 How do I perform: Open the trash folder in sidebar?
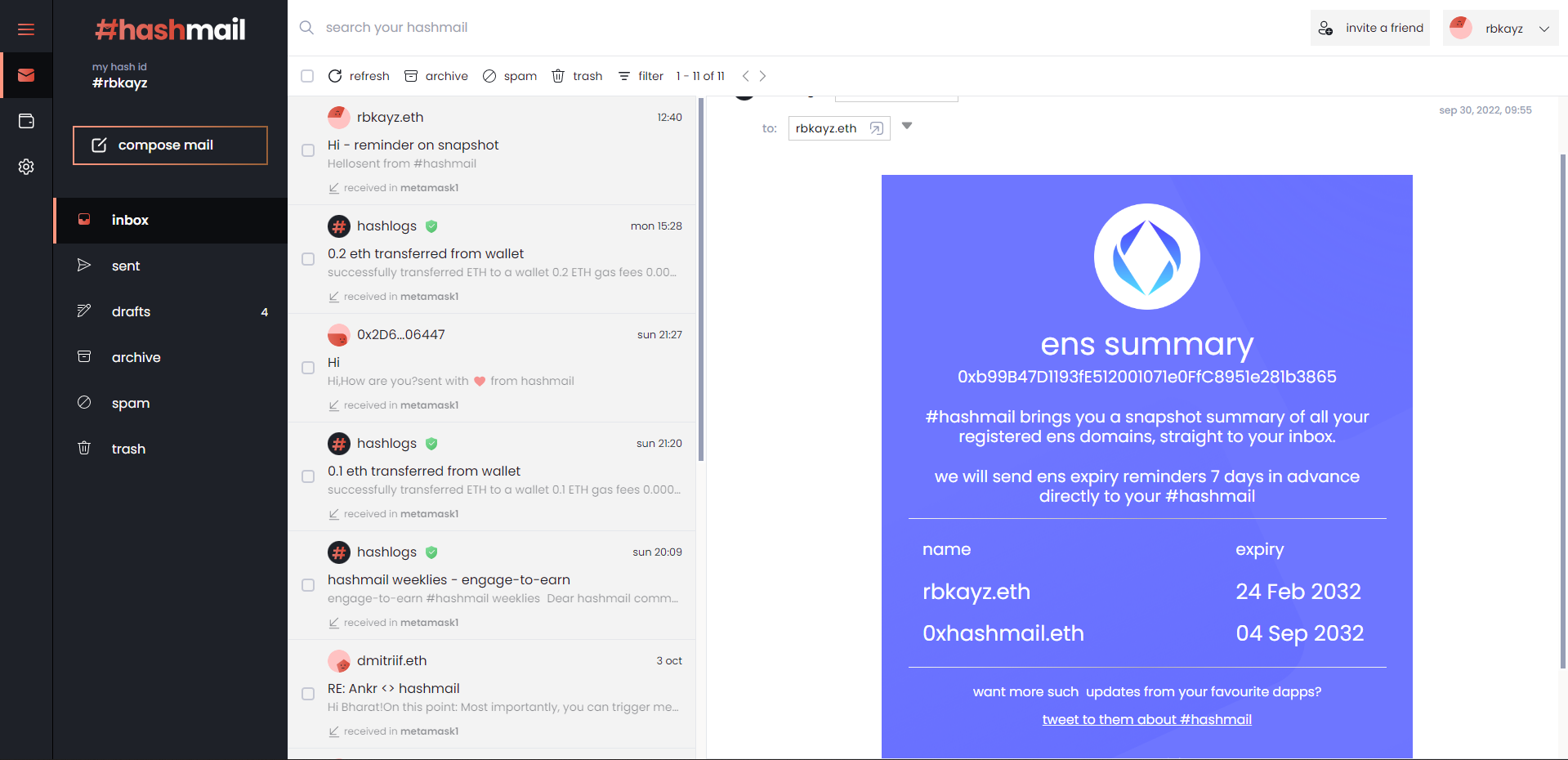[x=172, y=449]
